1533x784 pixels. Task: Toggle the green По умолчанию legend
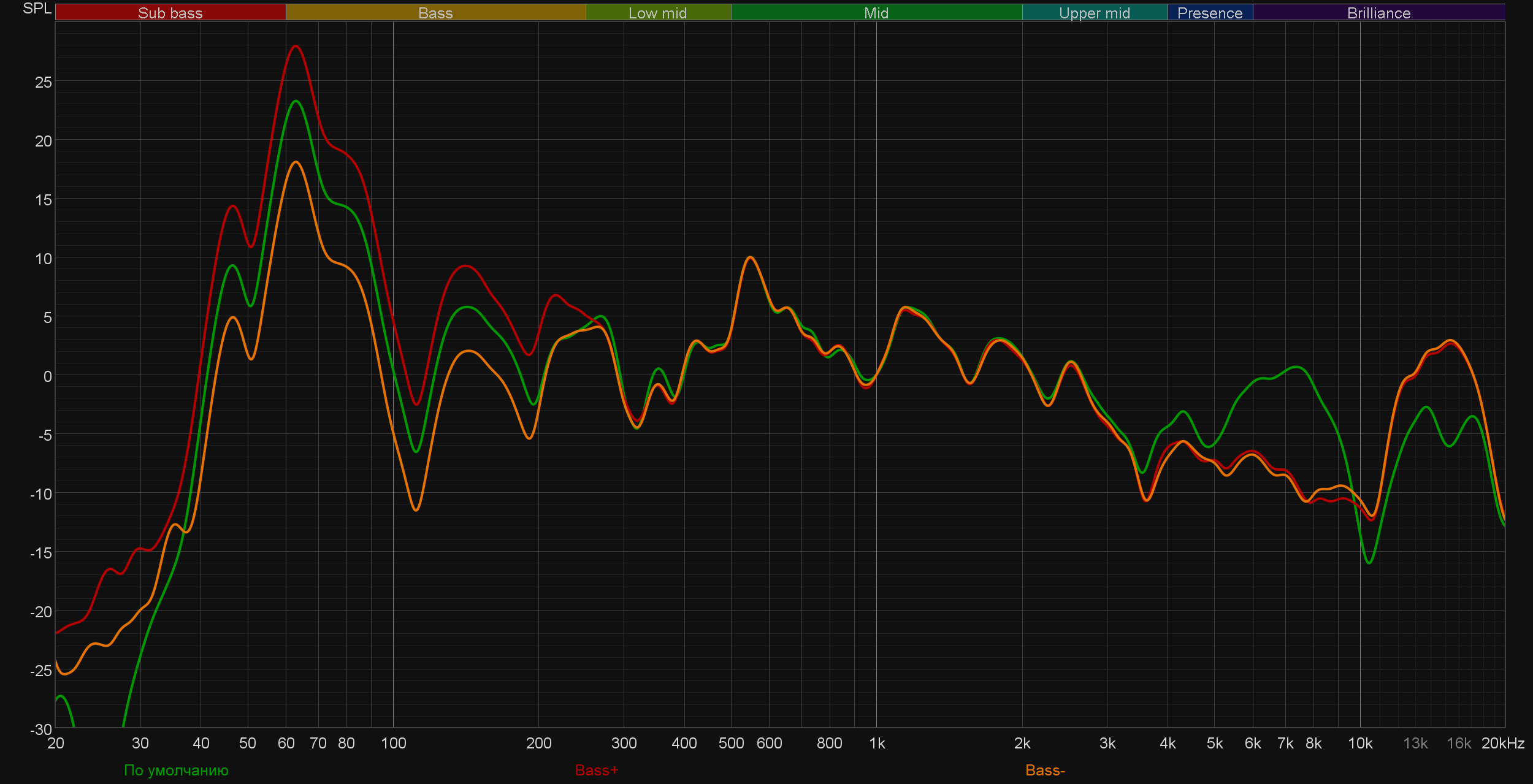(x=176, y=770)
